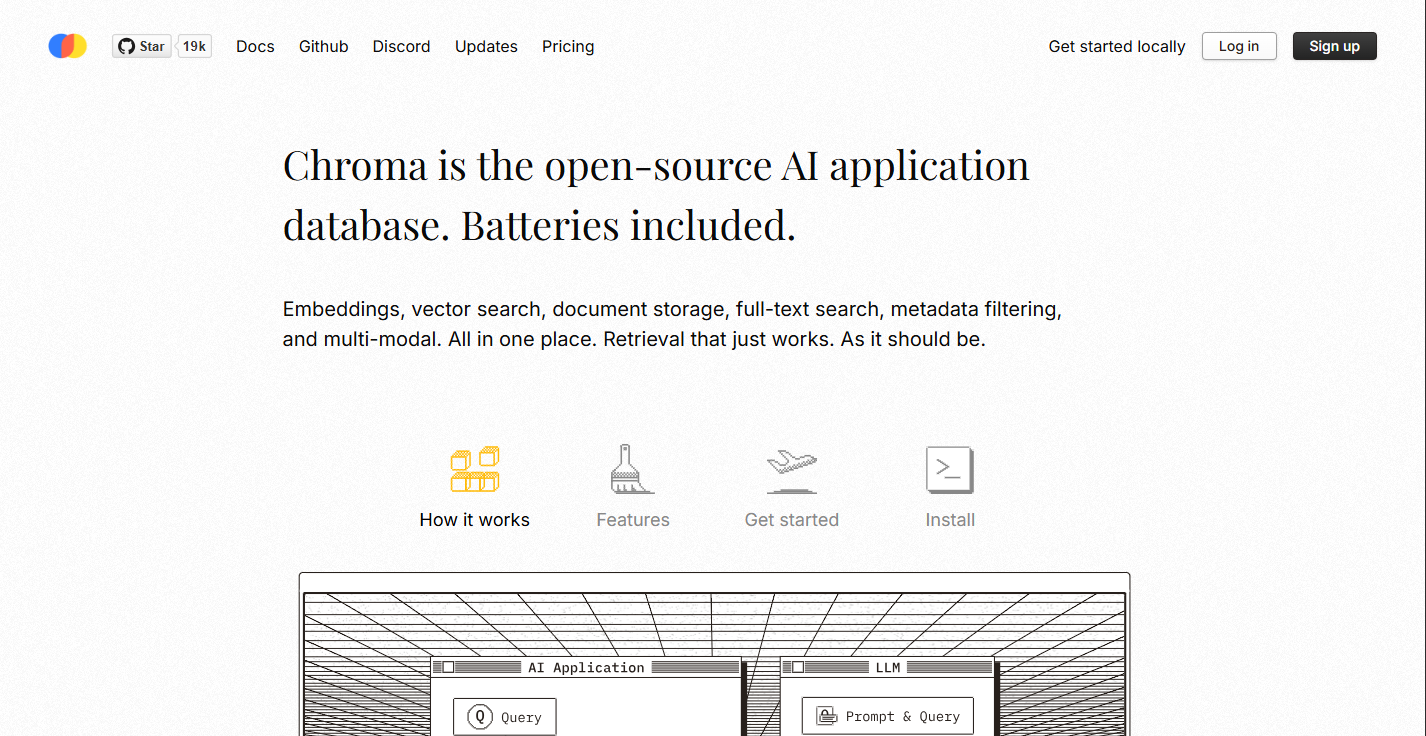Click the AI Application window title bar box
The width and height of the screenshot is (1426, 736).
(x=449, y=667)
